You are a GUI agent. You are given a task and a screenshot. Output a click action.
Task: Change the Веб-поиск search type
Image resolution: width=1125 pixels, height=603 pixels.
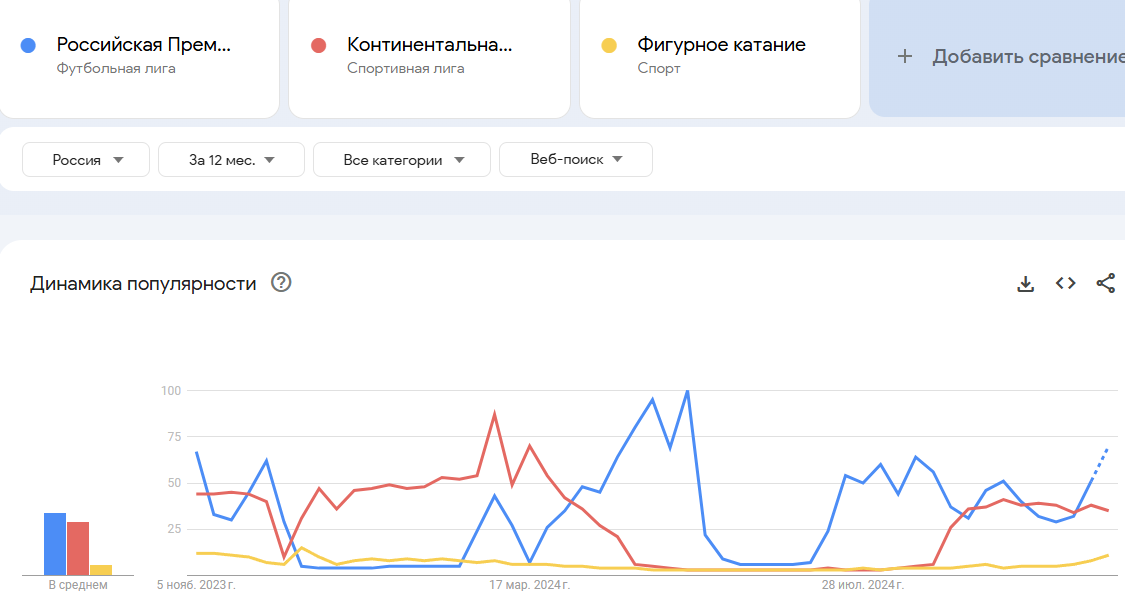(576, 159)
